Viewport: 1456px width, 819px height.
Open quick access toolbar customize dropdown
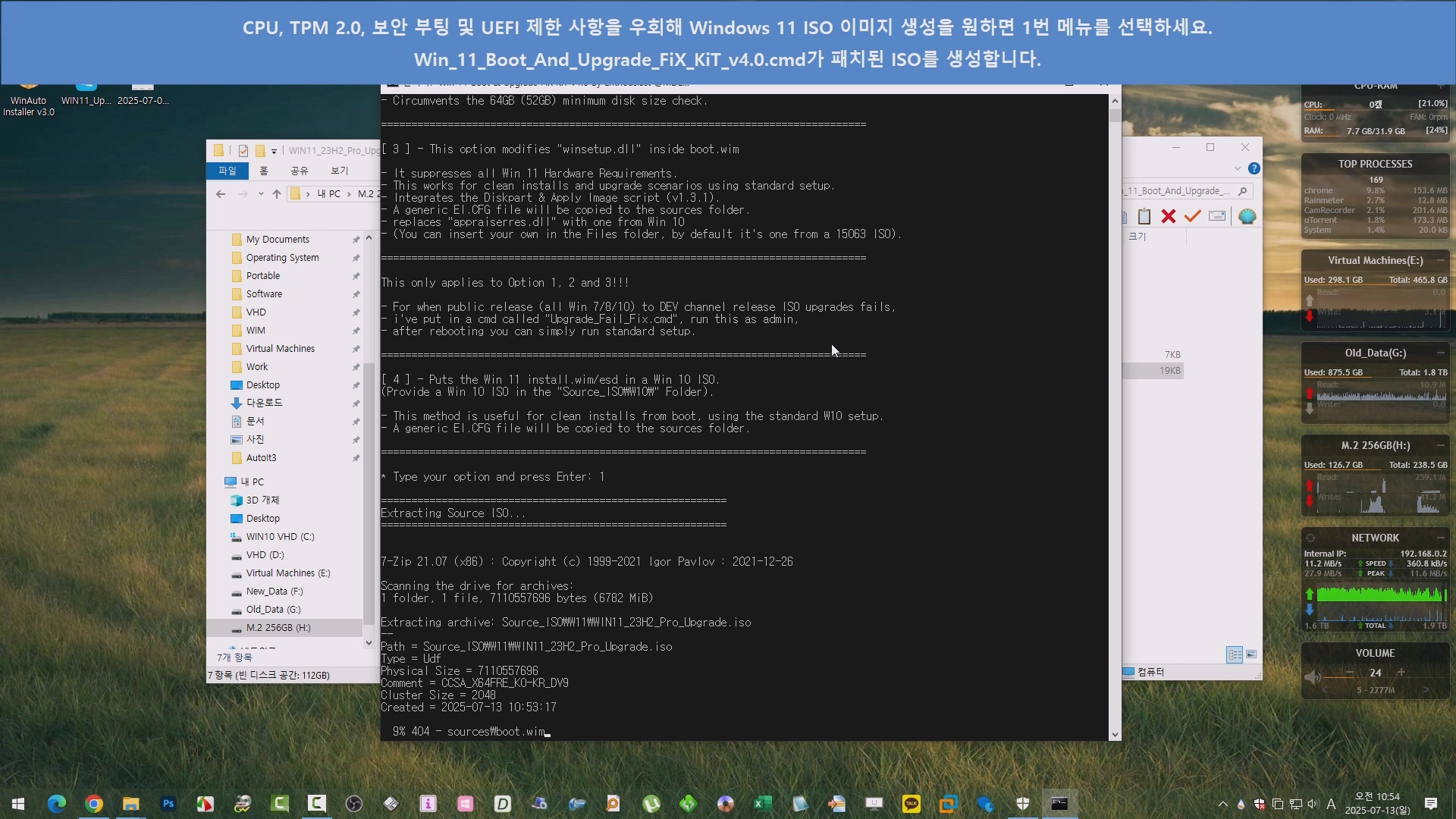coord(274,151)
